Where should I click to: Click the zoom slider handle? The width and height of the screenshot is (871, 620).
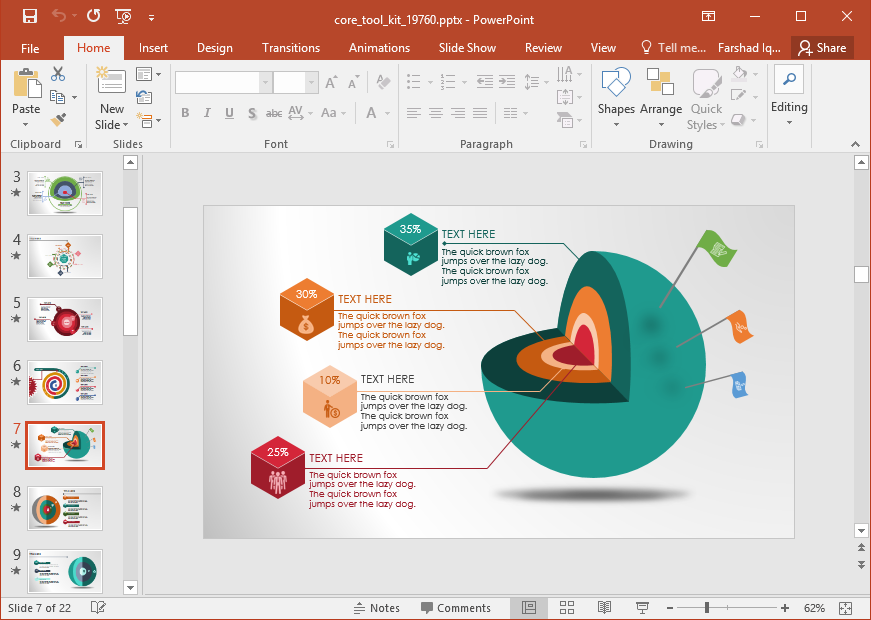[707, 608]
